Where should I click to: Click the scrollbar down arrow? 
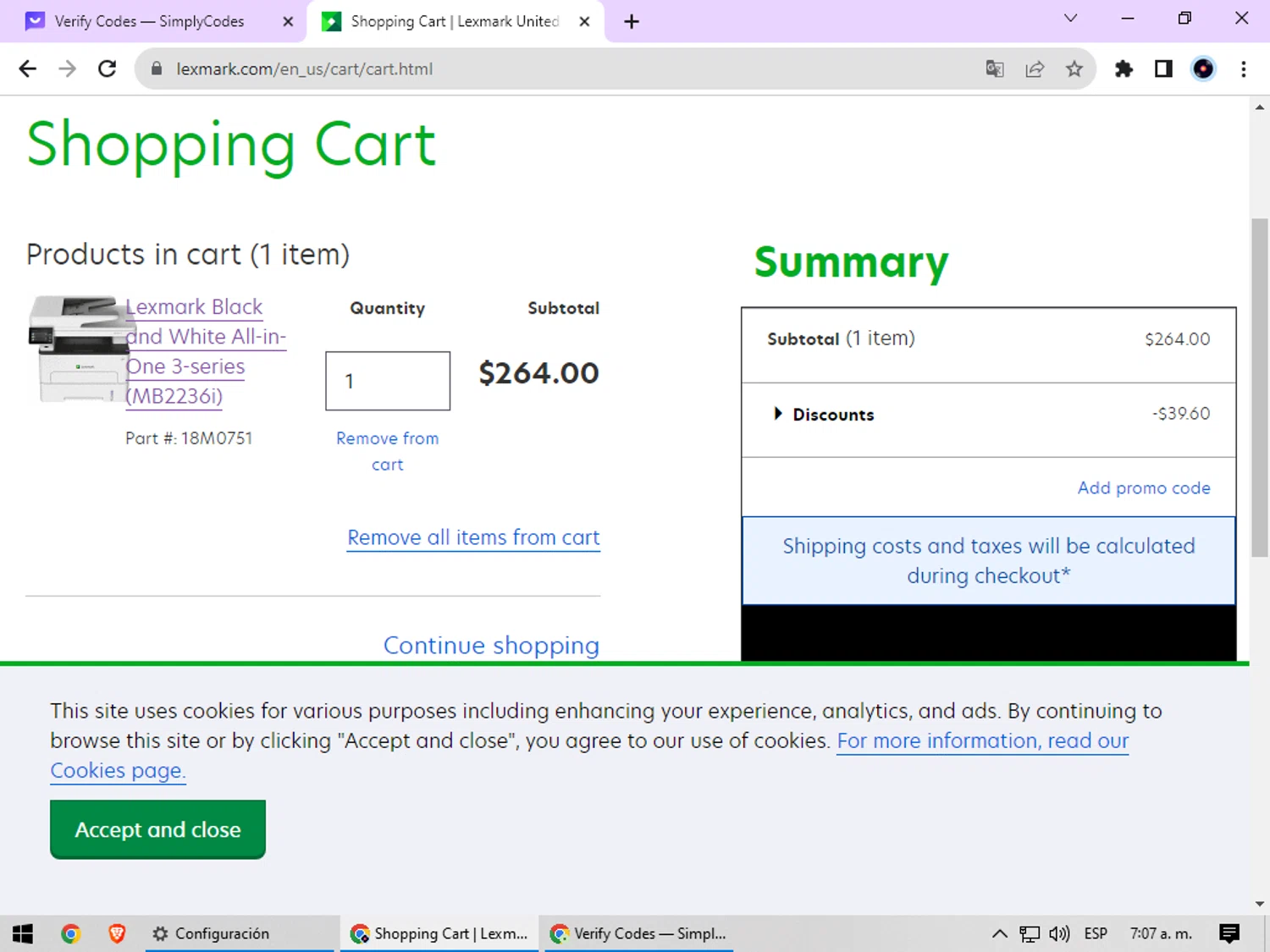point(1260,904)
